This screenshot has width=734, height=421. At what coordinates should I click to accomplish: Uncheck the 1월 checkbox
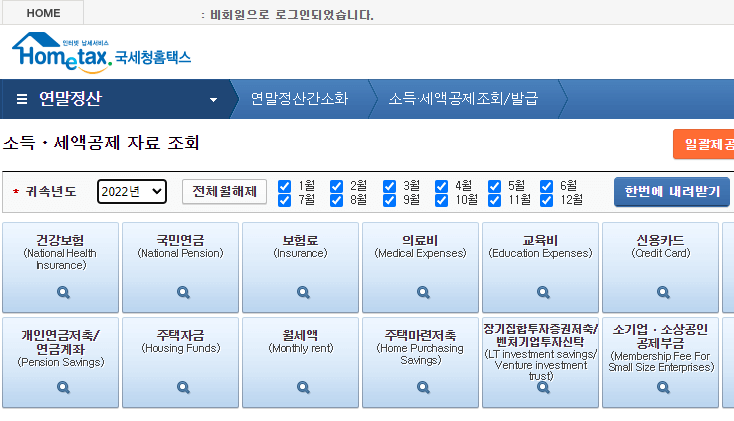point(284,186)
